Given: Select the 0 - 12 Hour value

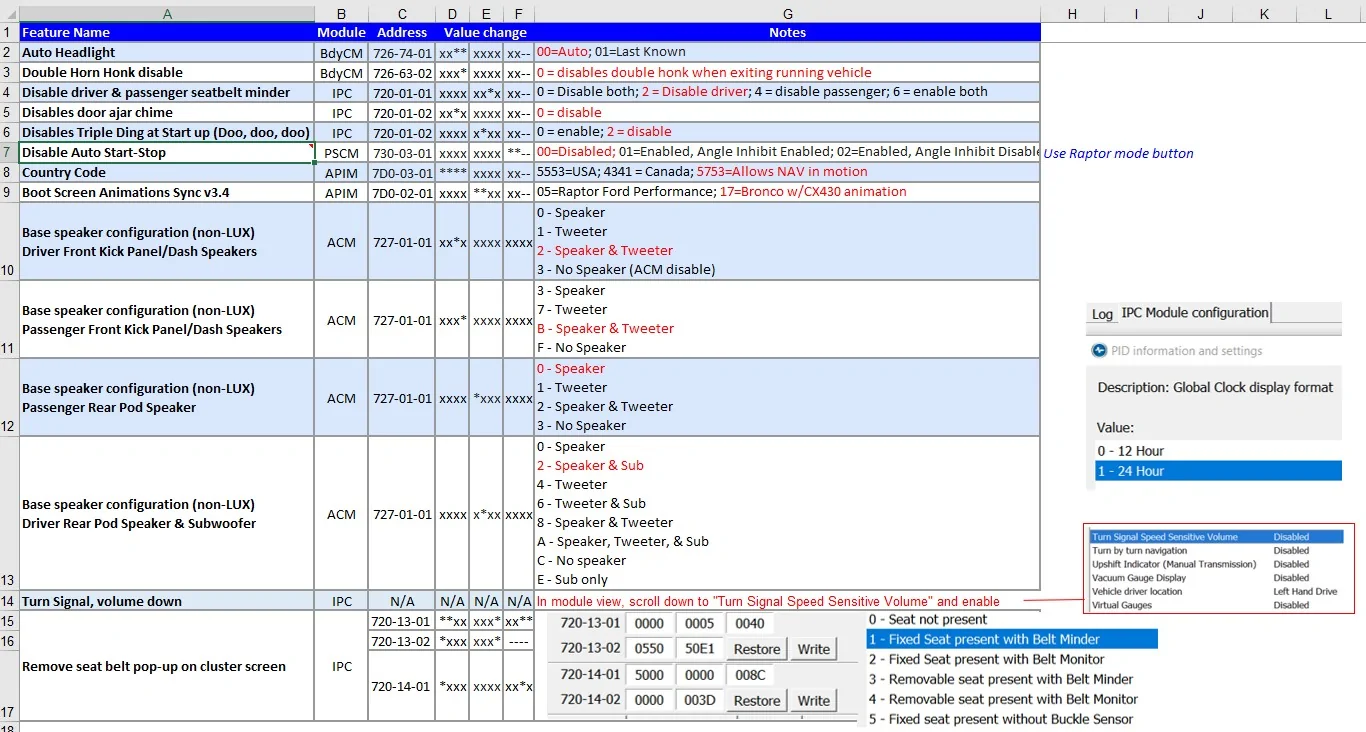Looking at the screenshot, I should click(1218, 451).
